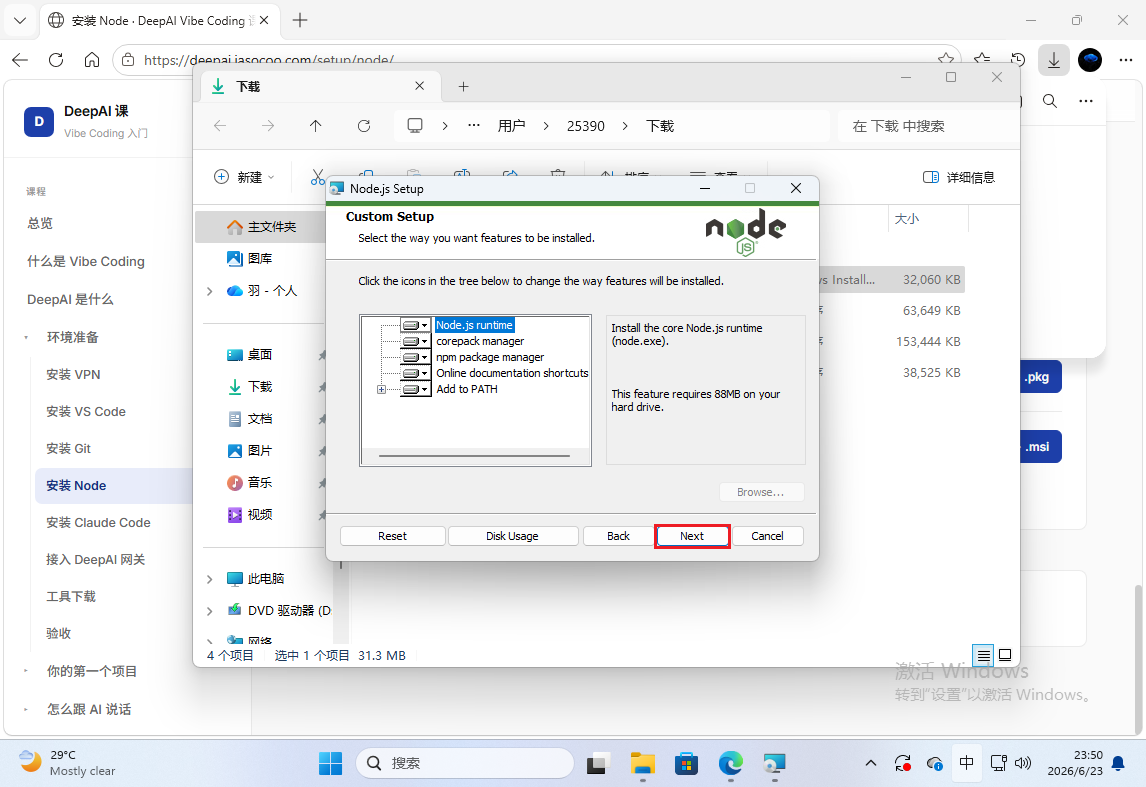Open 视频 in Explorer quick access
This screenshot has width=1146, height=787.
point(250,515)
